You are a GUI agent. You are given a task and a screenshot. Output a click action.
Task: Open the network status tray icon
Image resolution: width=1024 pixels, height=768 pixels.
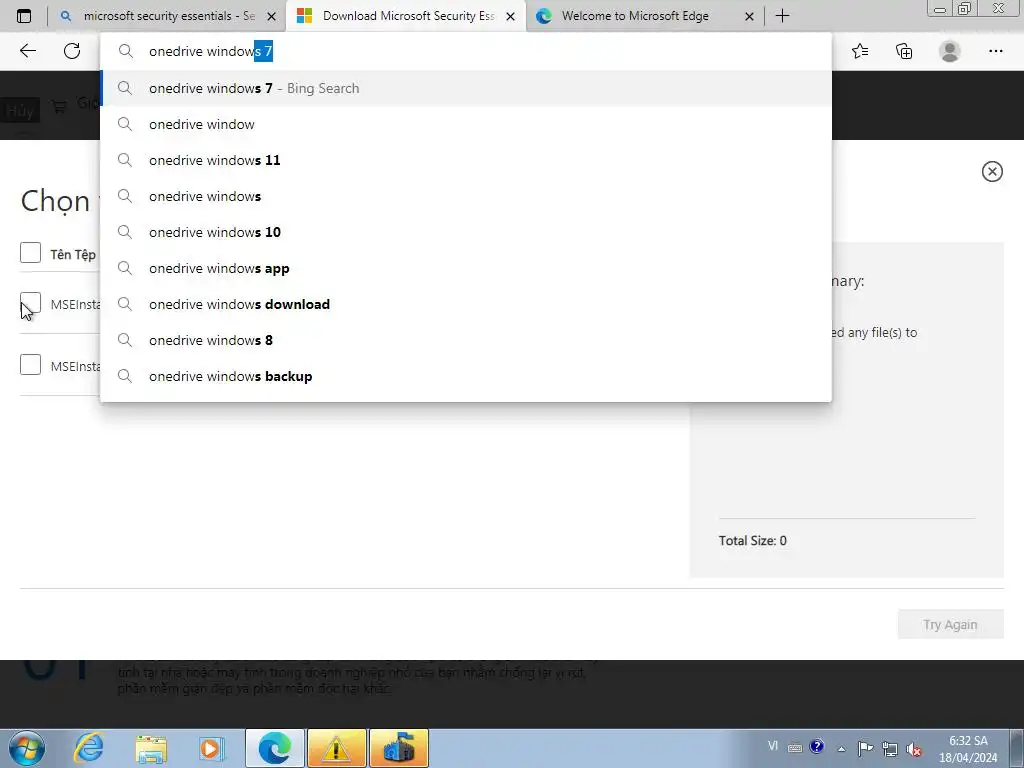(889, 748)
